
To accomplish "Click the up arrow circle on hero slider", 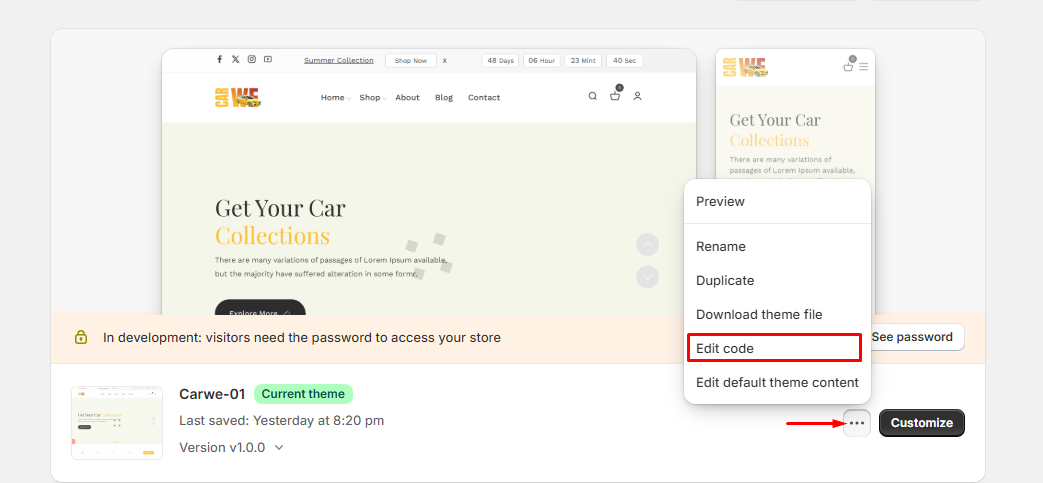I will click(x=648, y=244).
